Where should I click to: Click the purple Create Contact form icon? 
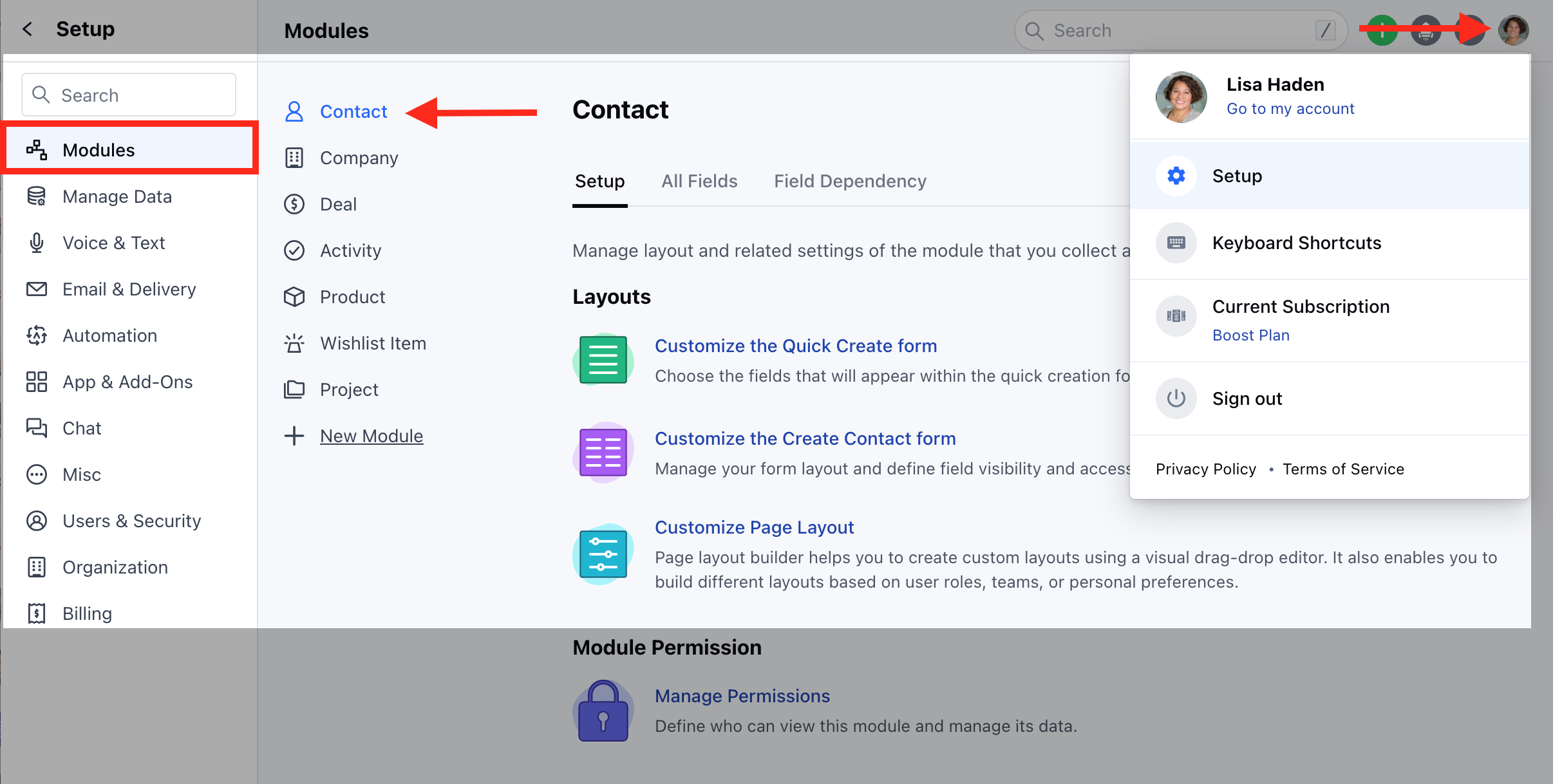(603, 453)
